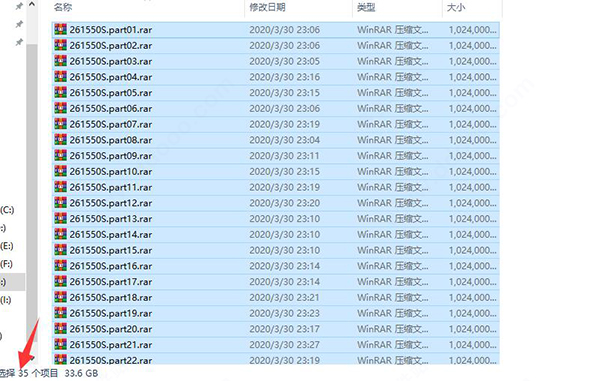Viewport: 600px width, 381px height.
Task: Select the 261550S.part03.rar file name
Action: [x=111, y=61]
